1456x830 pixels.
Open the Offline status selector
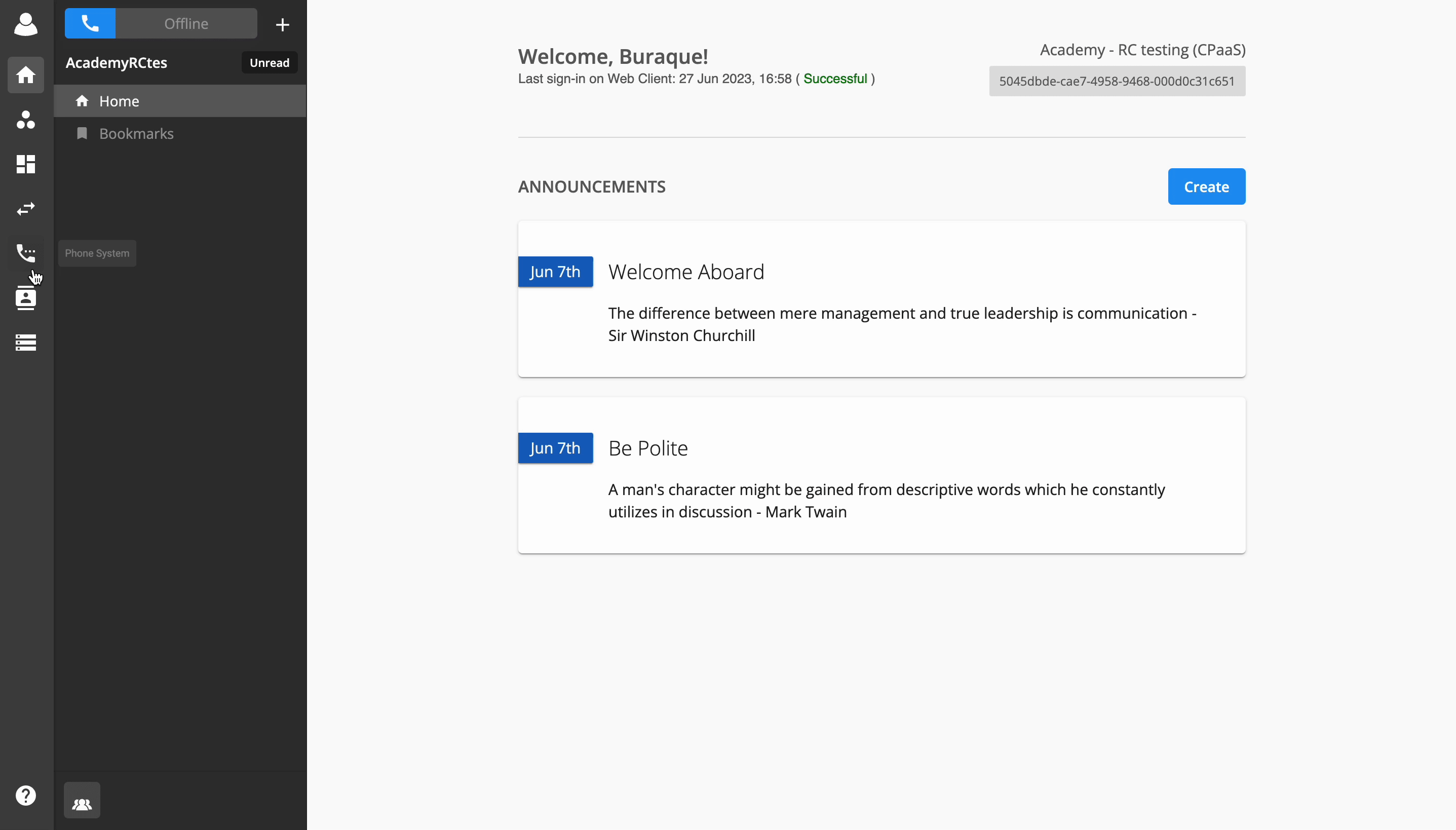coord(186,23)
